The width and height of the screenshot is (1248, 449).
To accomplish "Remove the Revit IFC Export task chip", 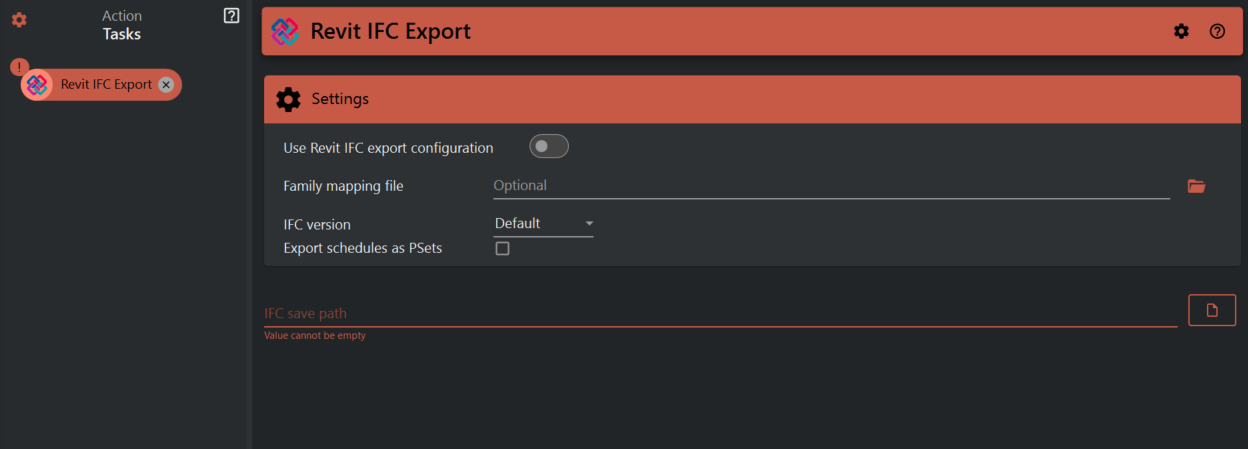I will coord(166,85).
